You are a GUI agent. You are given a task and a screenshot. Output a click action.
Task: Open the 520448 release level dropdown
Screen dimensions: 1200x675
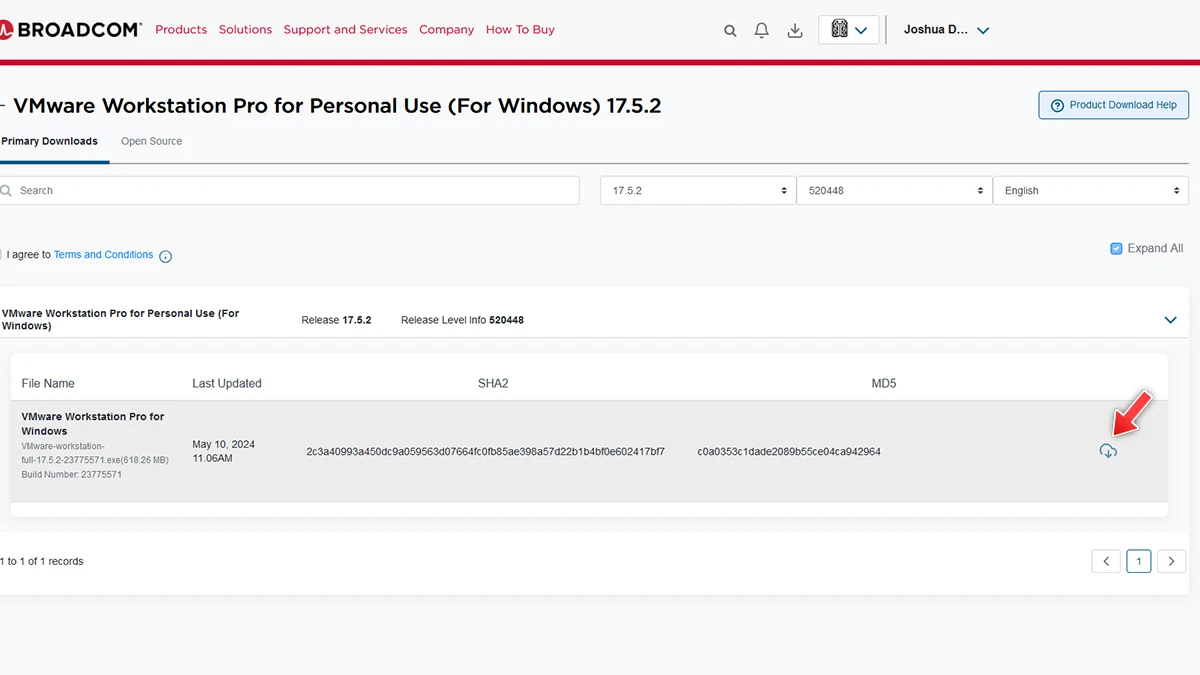click(x=894, y=190)
